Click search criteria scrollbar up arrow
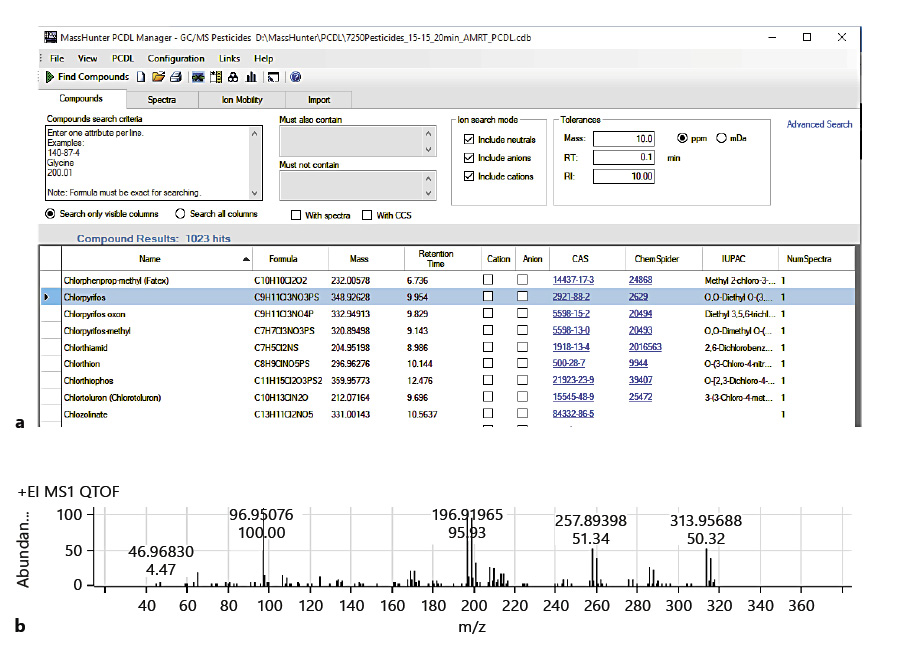This screenshot has width=897, height=666. pos(255,133)
